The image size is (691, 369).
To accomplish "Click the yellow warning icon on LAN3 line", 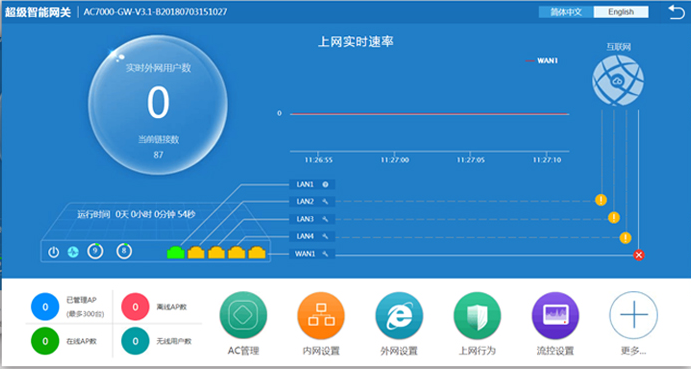I will (x=614, y=217).
